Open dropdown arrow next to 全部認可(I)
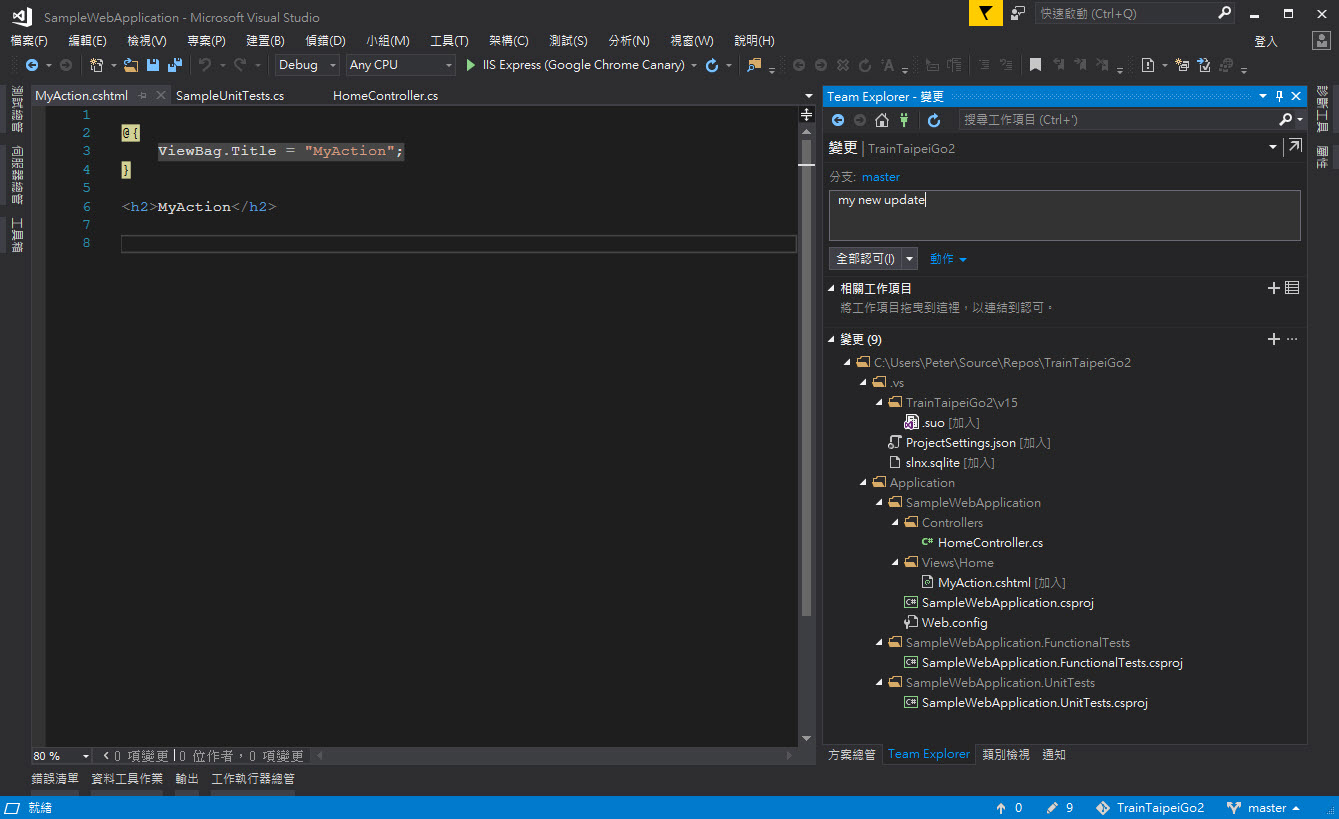 910,259
